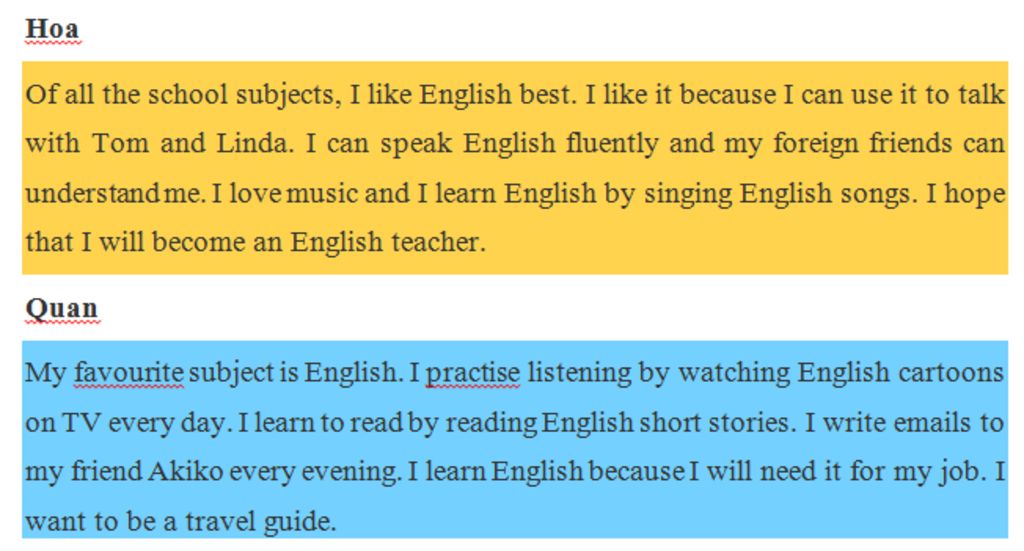
Task: Click the word "emails" in blue paragraph
Action: (932, 423)
